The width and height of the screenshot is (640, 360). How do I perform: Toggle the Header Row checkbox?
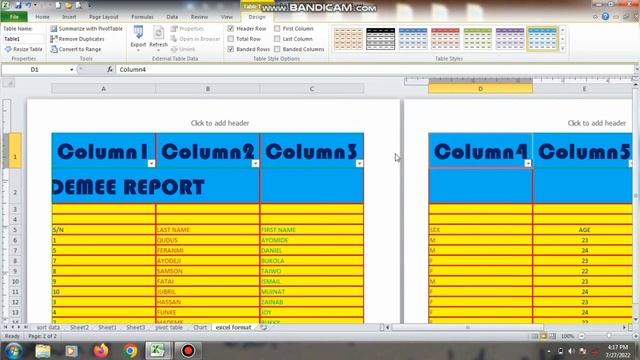point(231,29)
